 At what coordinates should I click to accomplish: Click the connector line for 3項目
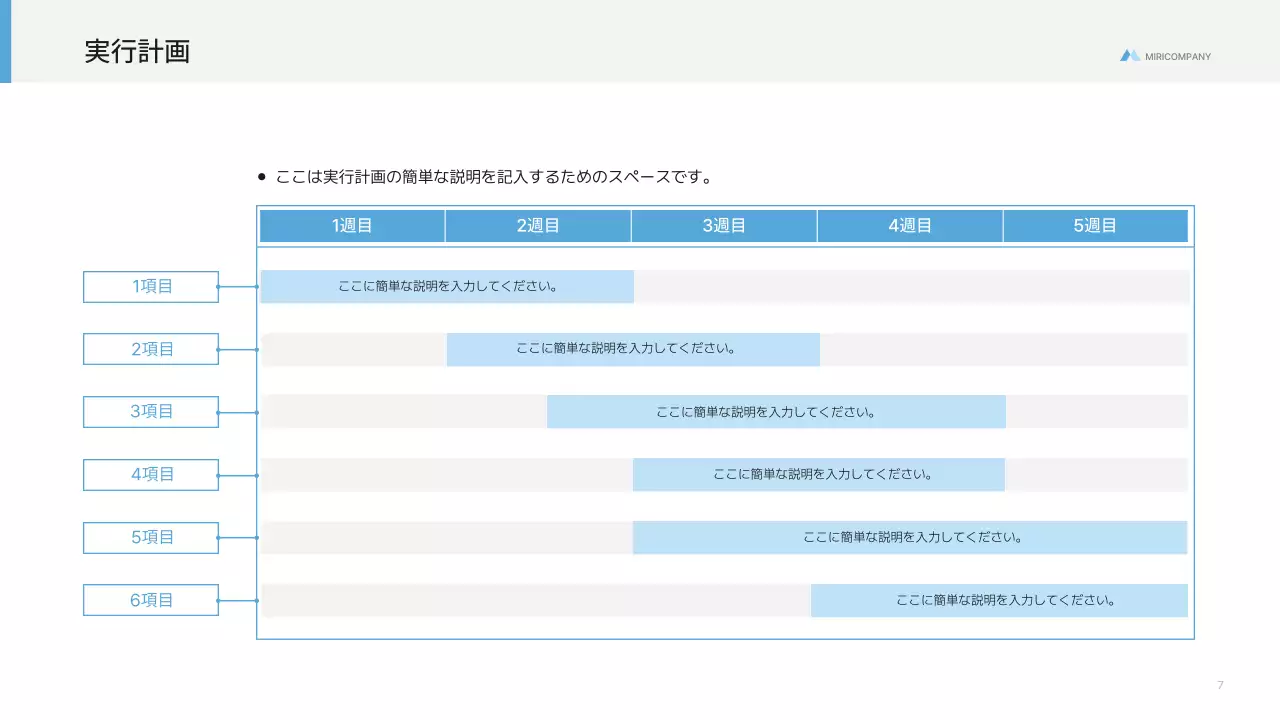(x=240, y=411)
